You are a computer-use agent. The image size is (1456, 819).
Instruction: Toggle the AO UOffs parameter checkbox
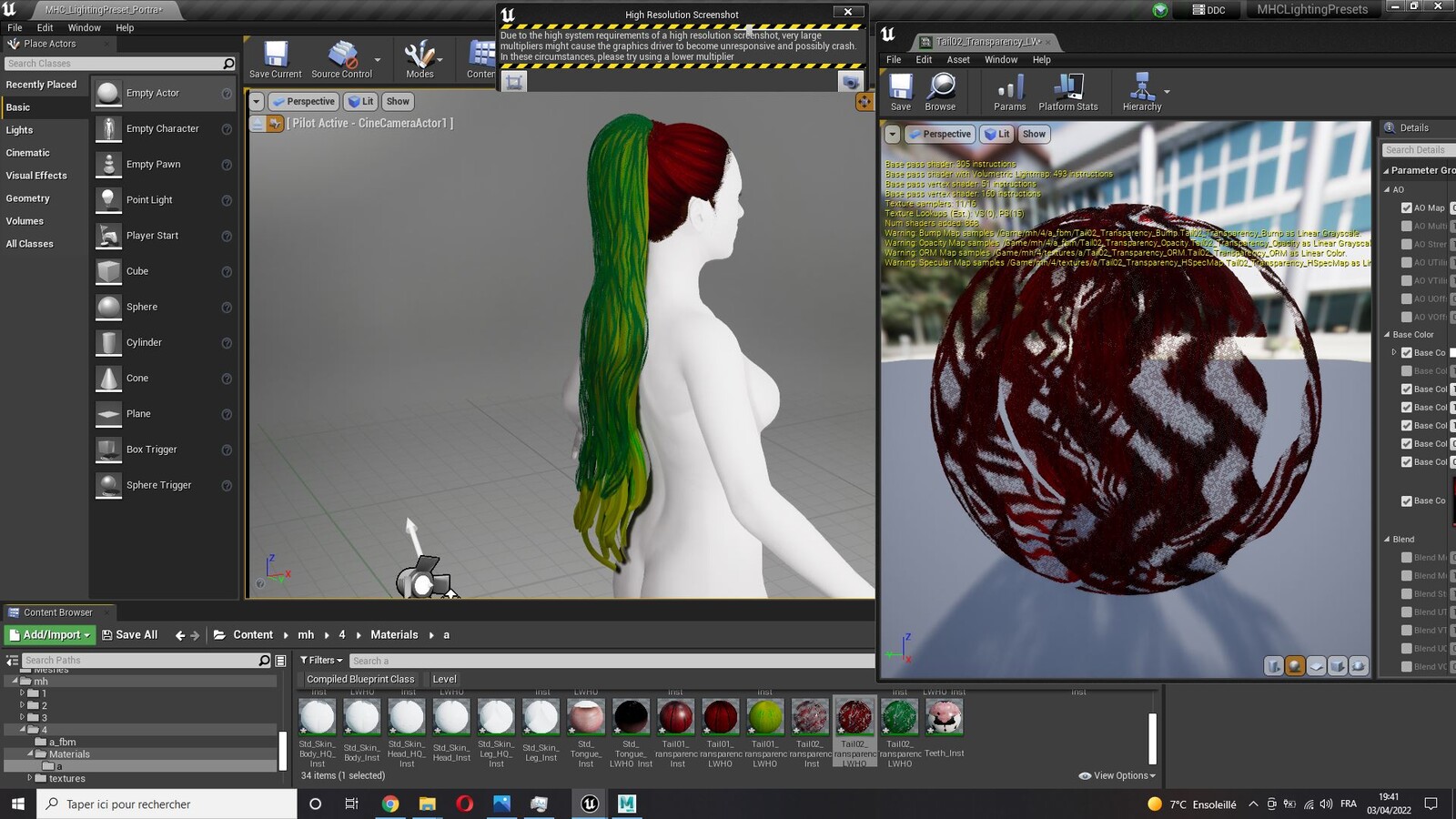1407,299
